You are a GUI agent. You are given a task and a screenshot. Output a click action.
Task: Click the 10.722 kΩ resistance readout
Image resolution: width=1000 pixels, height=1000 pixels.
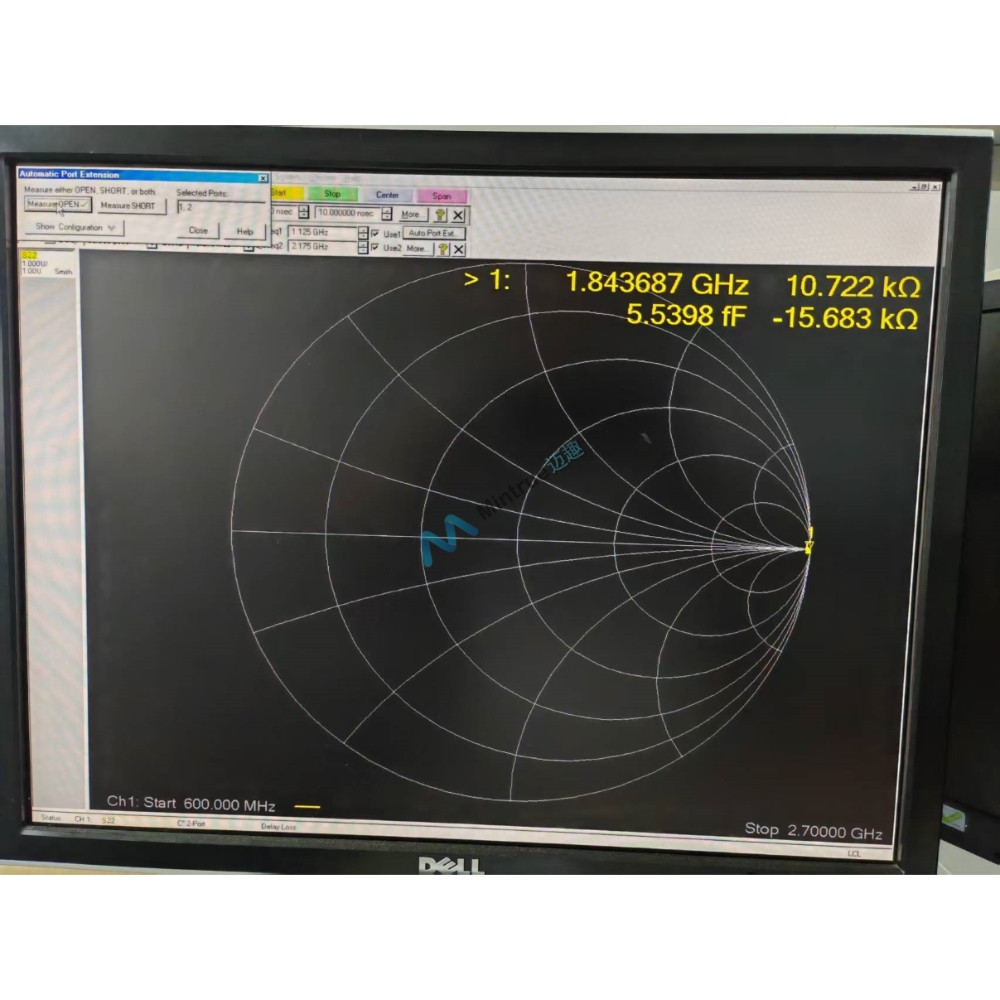click(853, 286)
